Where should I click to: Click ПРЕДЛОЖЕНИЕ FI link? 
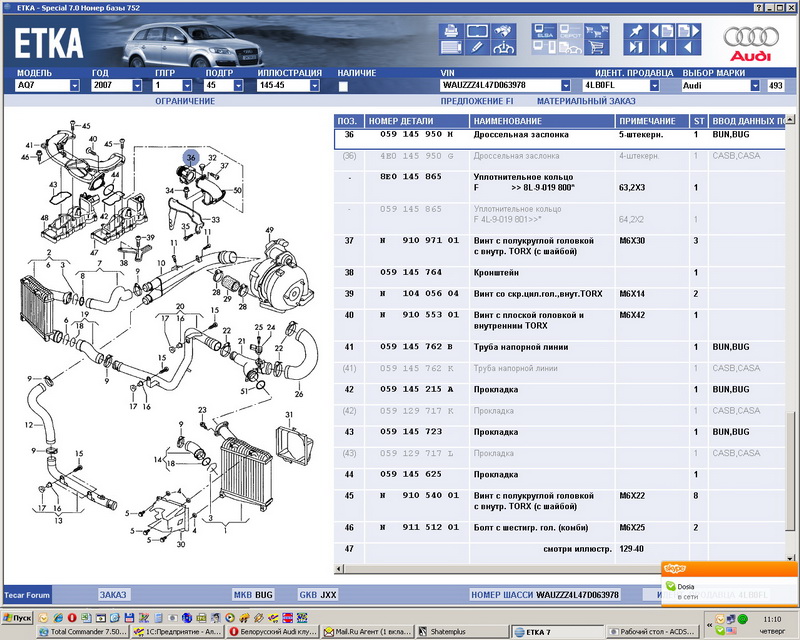(x=477, y=101)
